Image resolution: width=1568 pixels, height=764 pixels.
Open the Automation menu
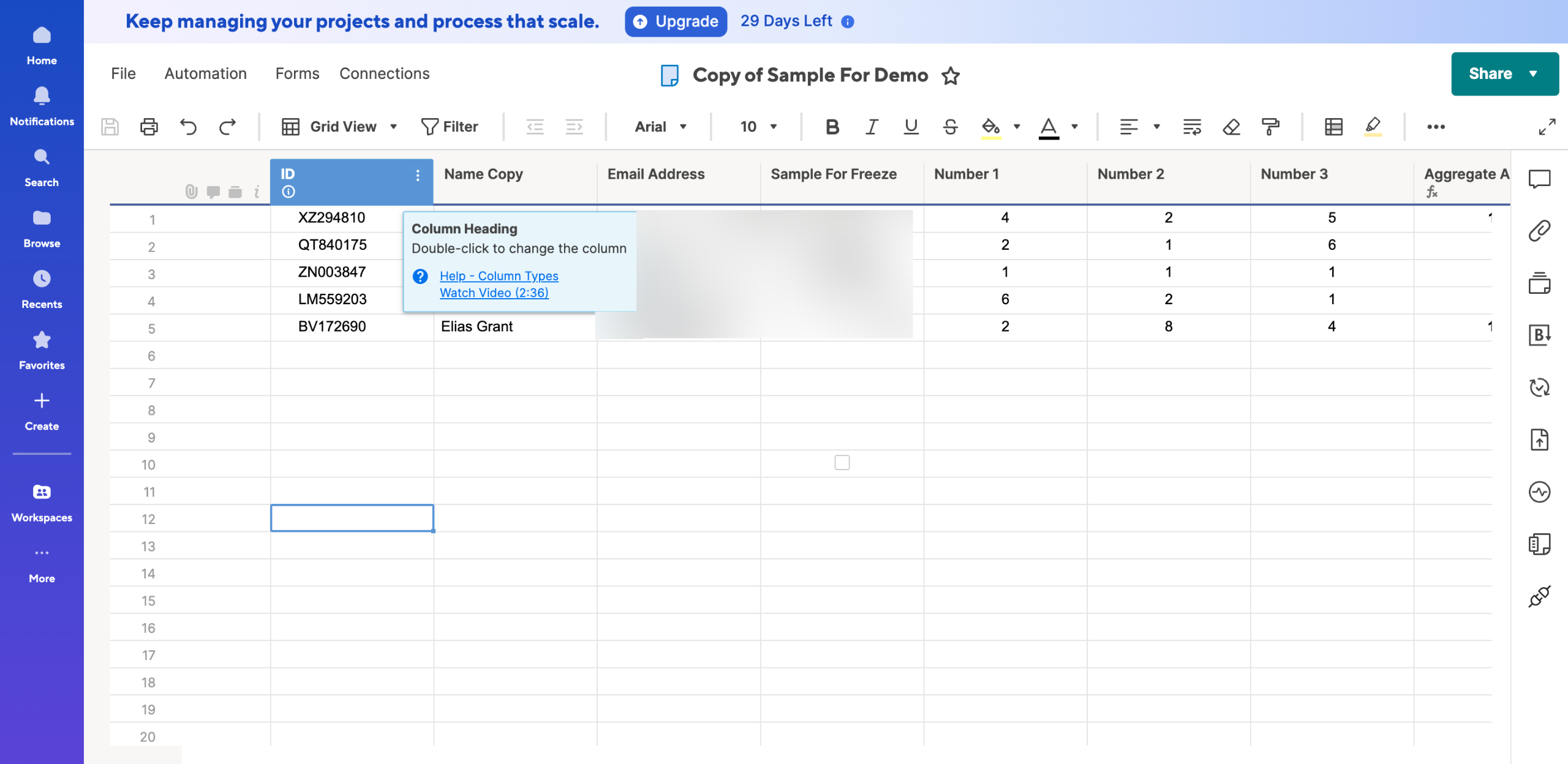pyautogui.click(x=205, y=73)
